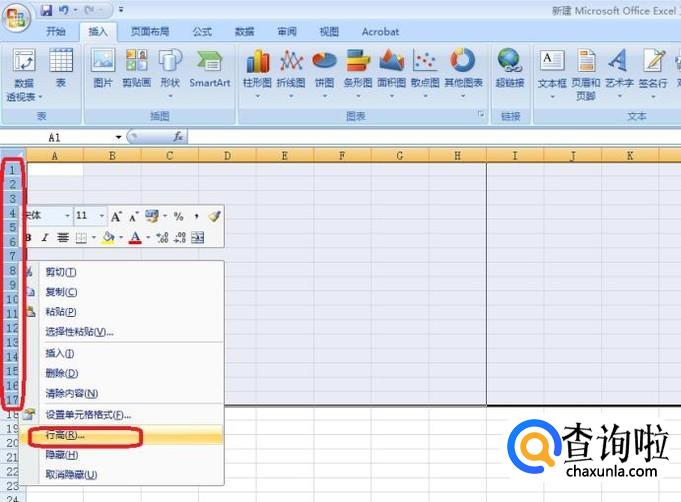Apply yellow fill color bucket
The image size is (681, 502).
tap(108, 237)
